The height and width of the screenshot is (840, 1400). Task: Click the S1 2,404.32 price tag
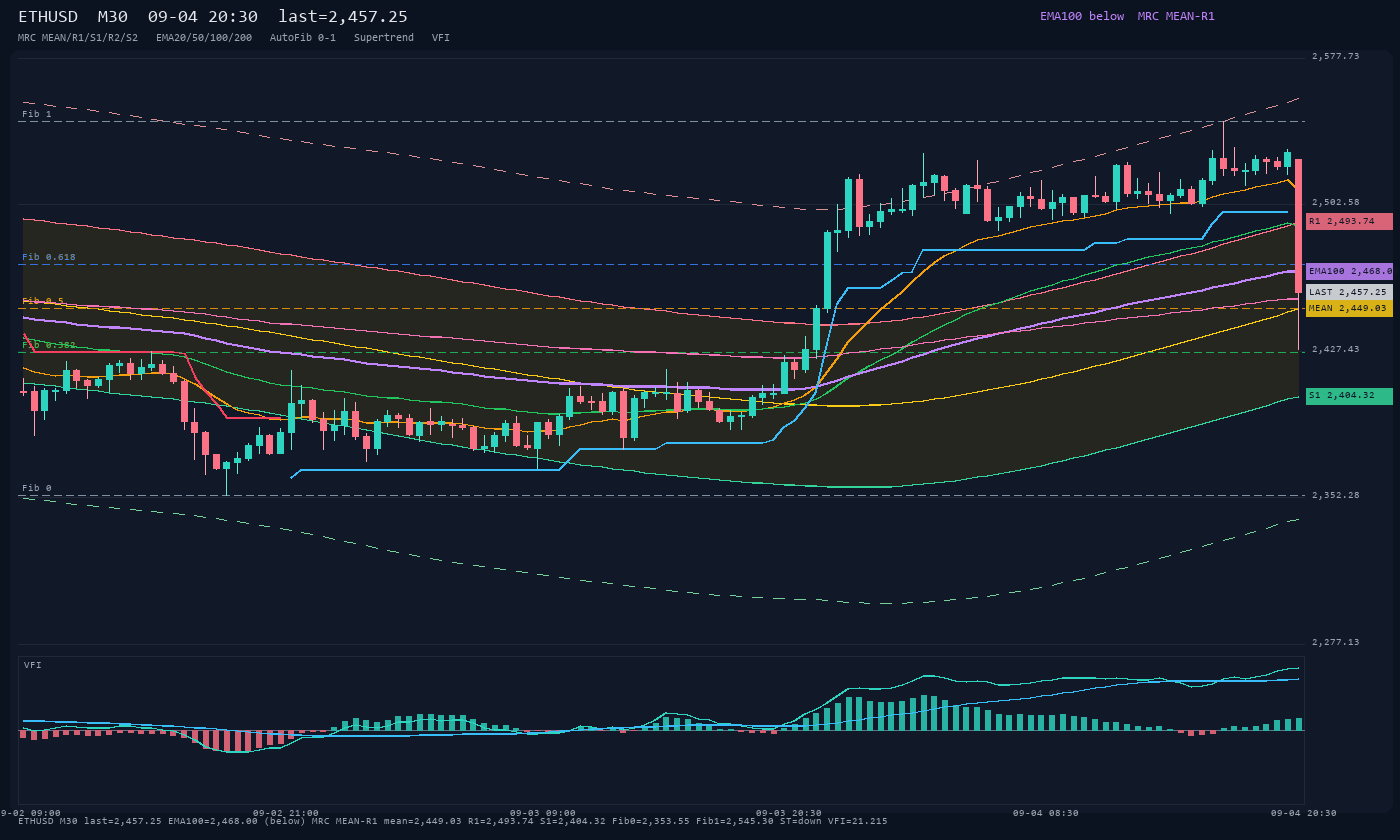(x=1349, y=396)
